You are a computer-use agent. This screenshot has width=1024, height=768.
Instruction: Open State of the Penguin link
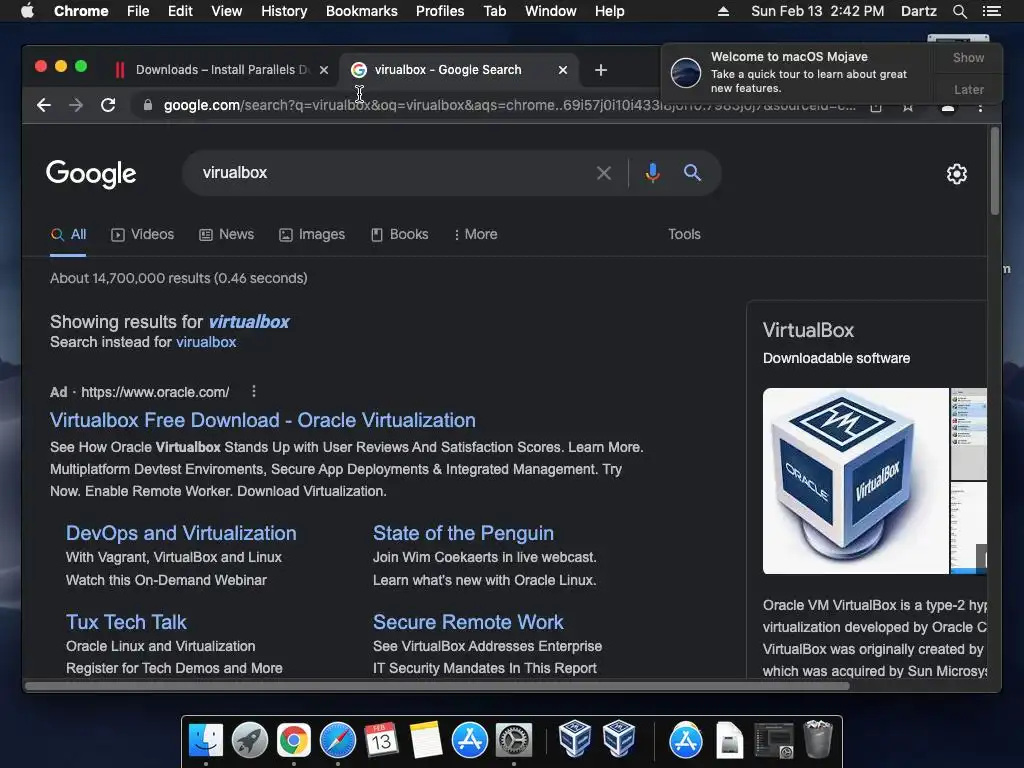pos(463,533)
